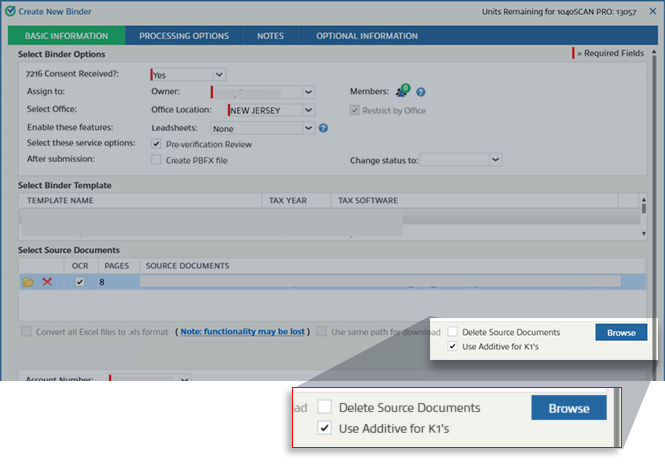Go to the Notes tab
This screenshot has width=665, height=466.
click(271, 36)
